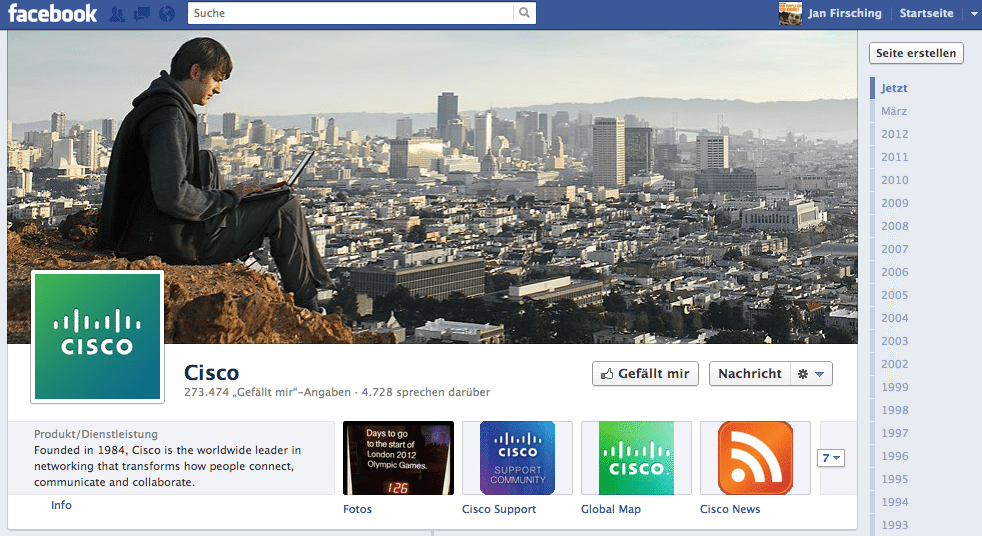Expand account menu arrow in top bar
The width and height of the screenshot is (982, 536).
[x=974, y=14]
